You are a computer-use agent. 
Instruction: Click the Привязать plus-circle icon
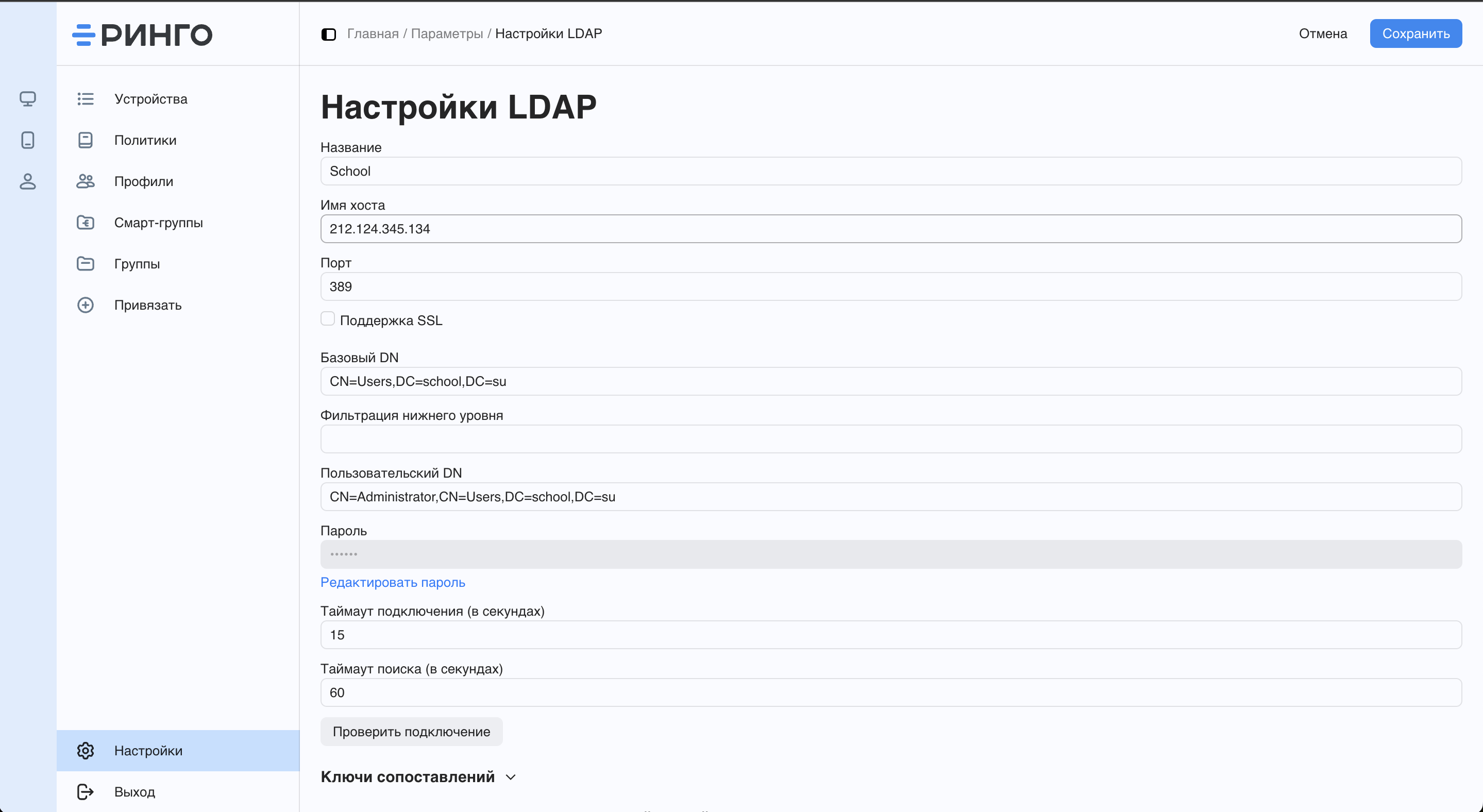(x=85, y=305)
